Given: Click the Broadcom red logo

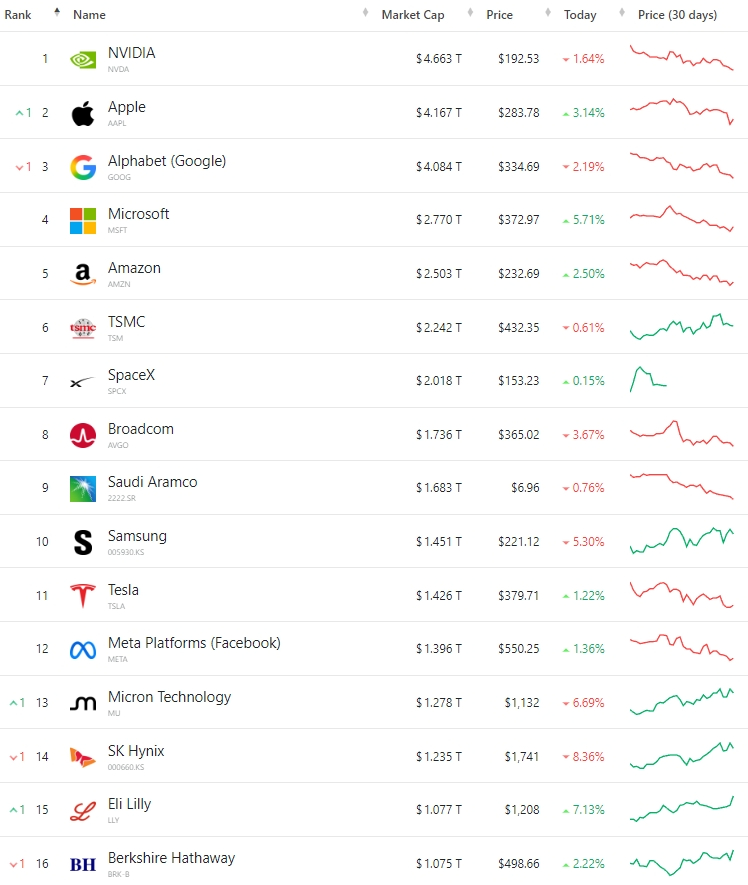Looking at the screenshot, I should [x=83, y=435].
